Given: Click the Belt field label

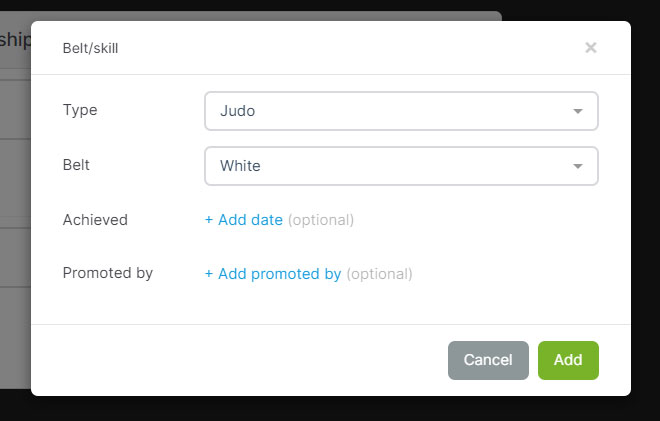Looking at the screenshot, I should (x=76, y=165).
